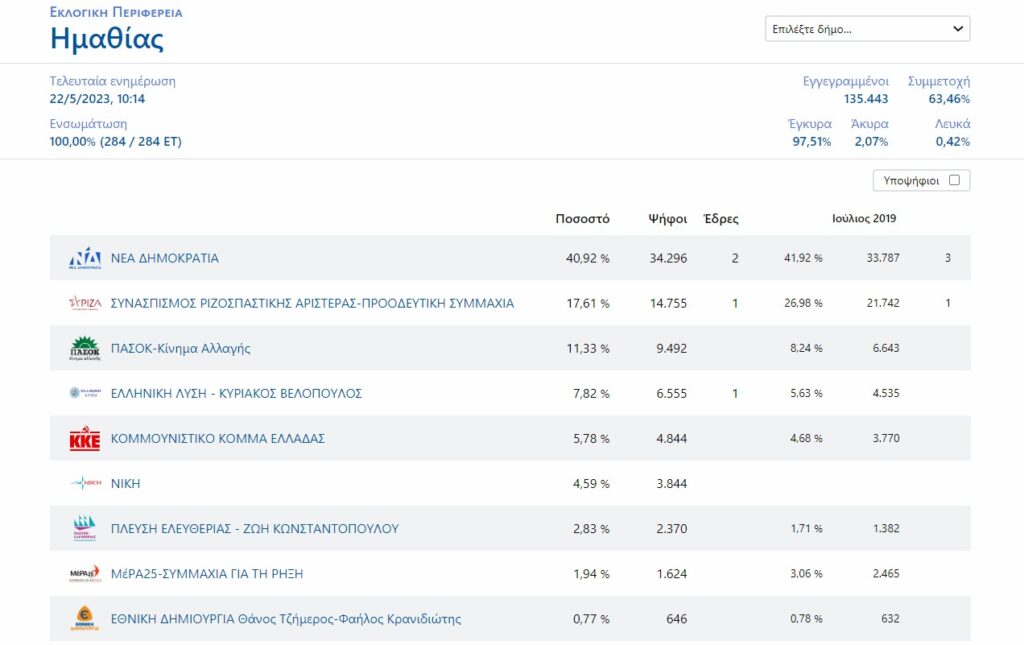Open the ΠΑΣΟΚ-Κίνημα Αλλαγής link
The width and height of the screenshot is (1024, 645).
coord(180,348)
